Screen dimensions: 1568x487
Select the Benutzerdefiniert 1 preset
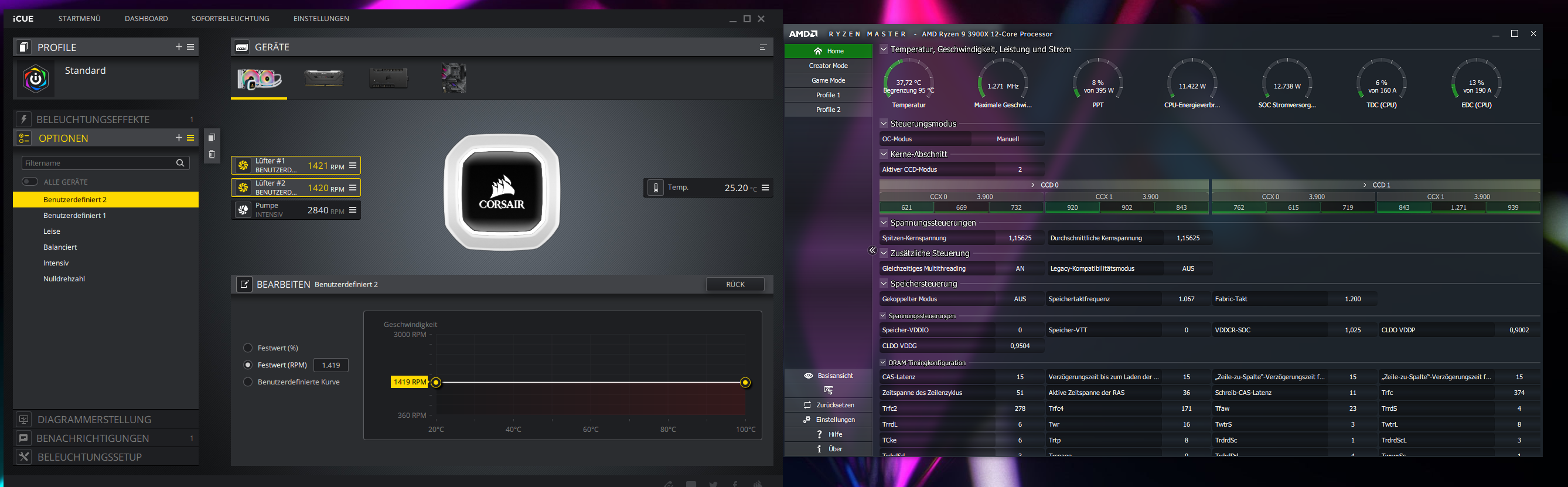pyautogui.click(x=105, y=216)
